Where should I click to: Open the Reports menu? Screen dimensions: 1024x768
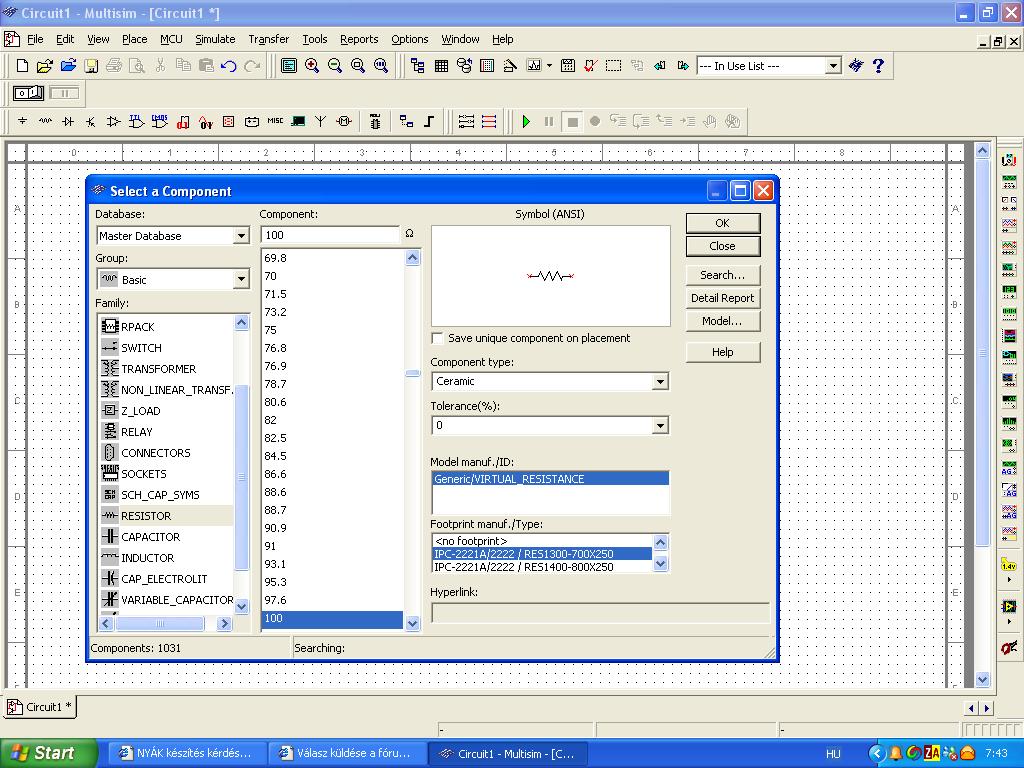pyautogui.click(x=359, y=39)
